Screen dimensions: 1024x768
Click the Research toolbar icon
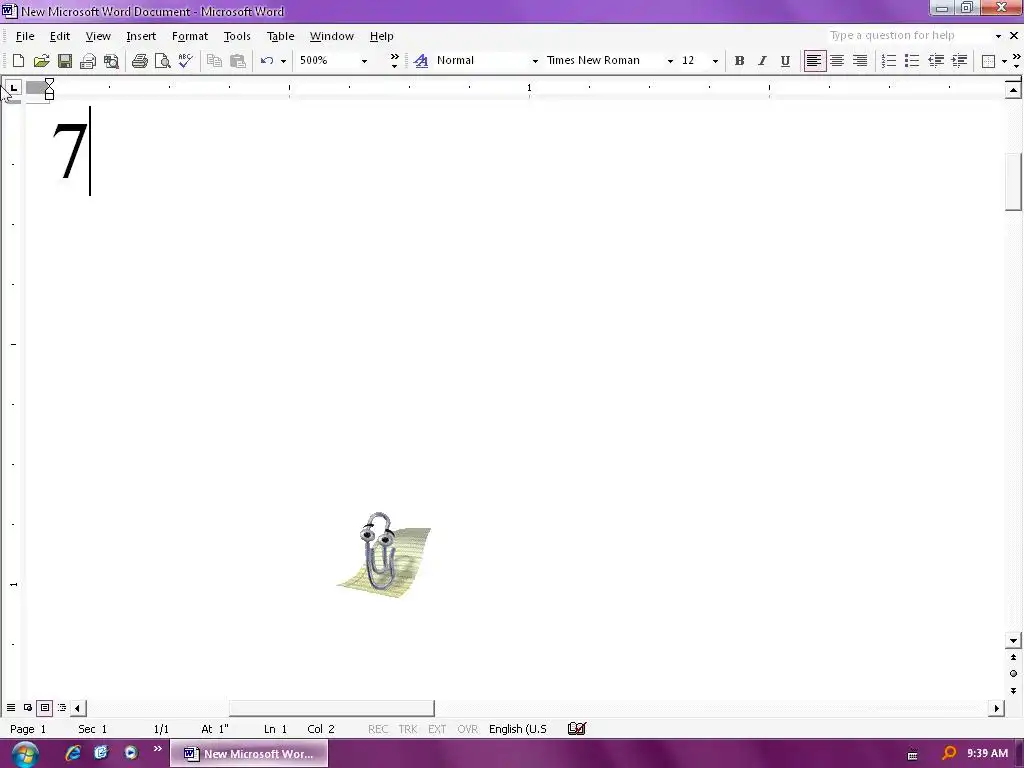[x=111, y=61]
